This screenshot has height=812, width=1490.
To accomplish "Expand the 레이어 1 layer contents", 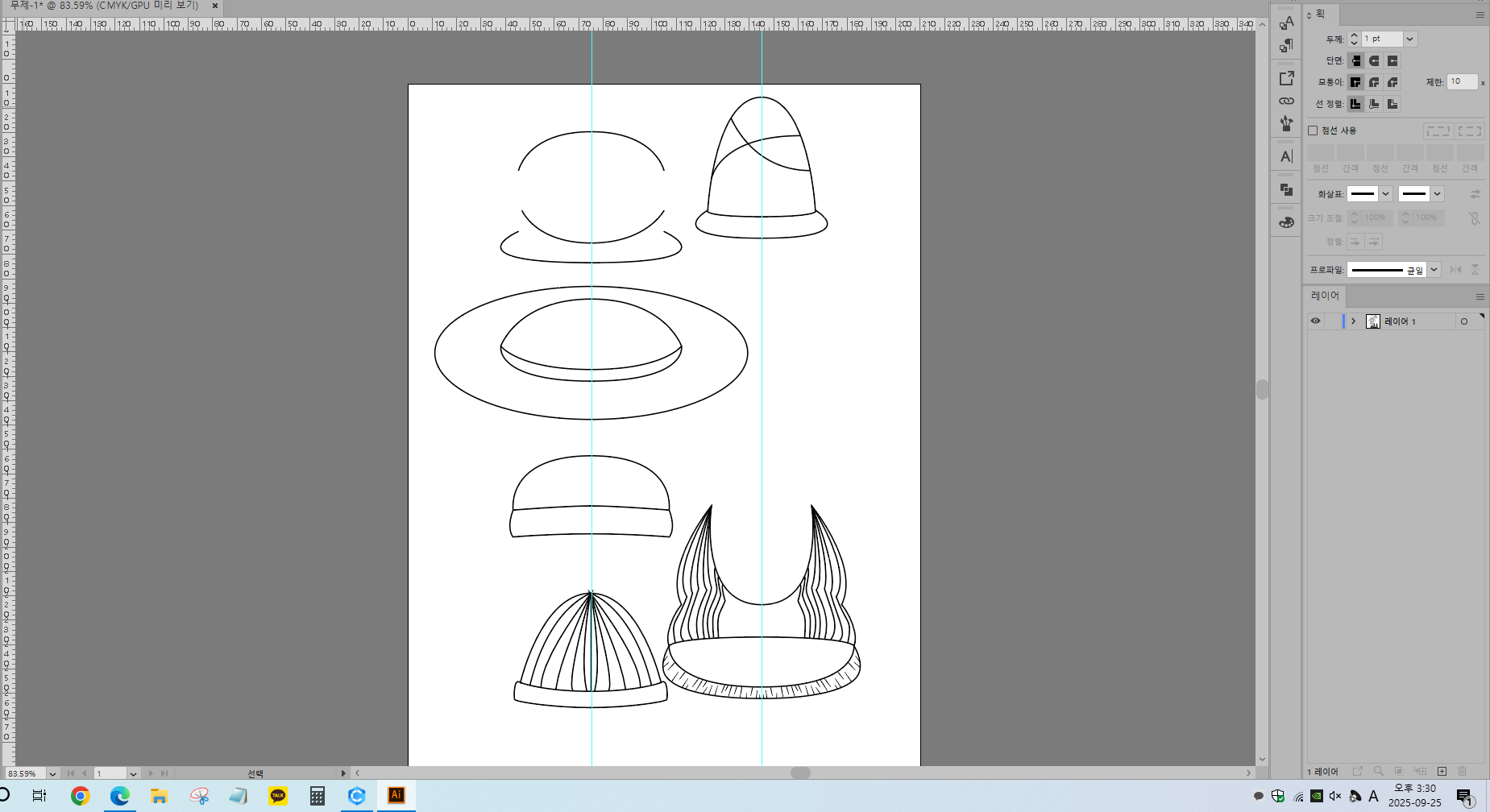I will point(1353,321).
